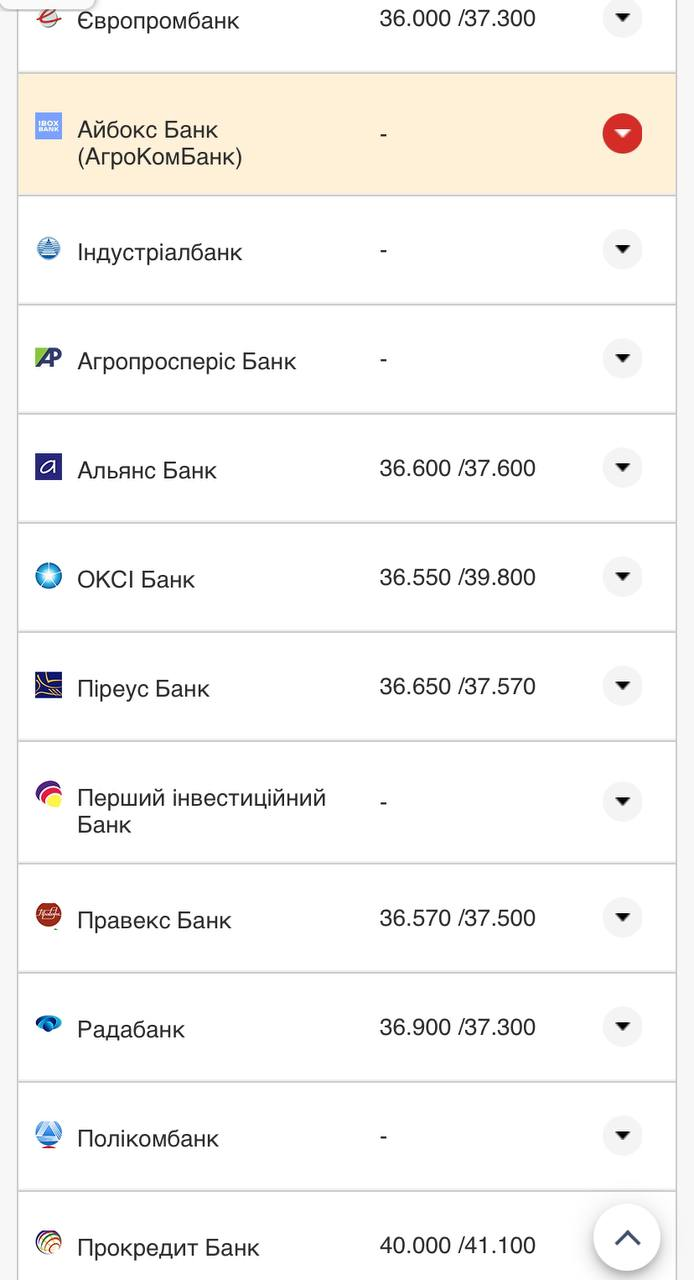Click the Альянс Банк logo icon
694x1280 pixels.
coord(48,467)
